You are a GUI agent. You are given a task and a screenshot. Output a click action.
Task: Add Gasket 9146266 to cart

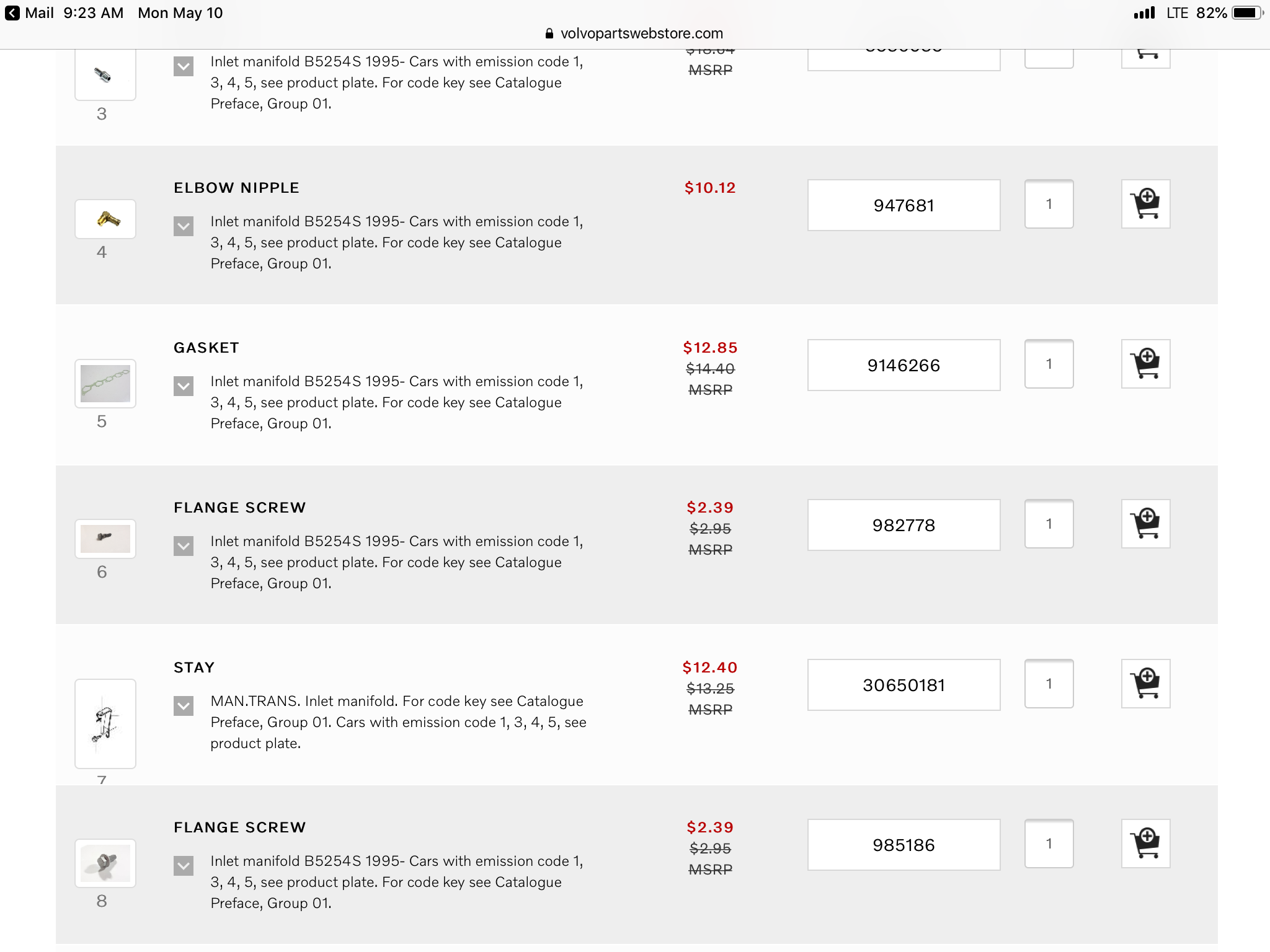coord(1145,364)
